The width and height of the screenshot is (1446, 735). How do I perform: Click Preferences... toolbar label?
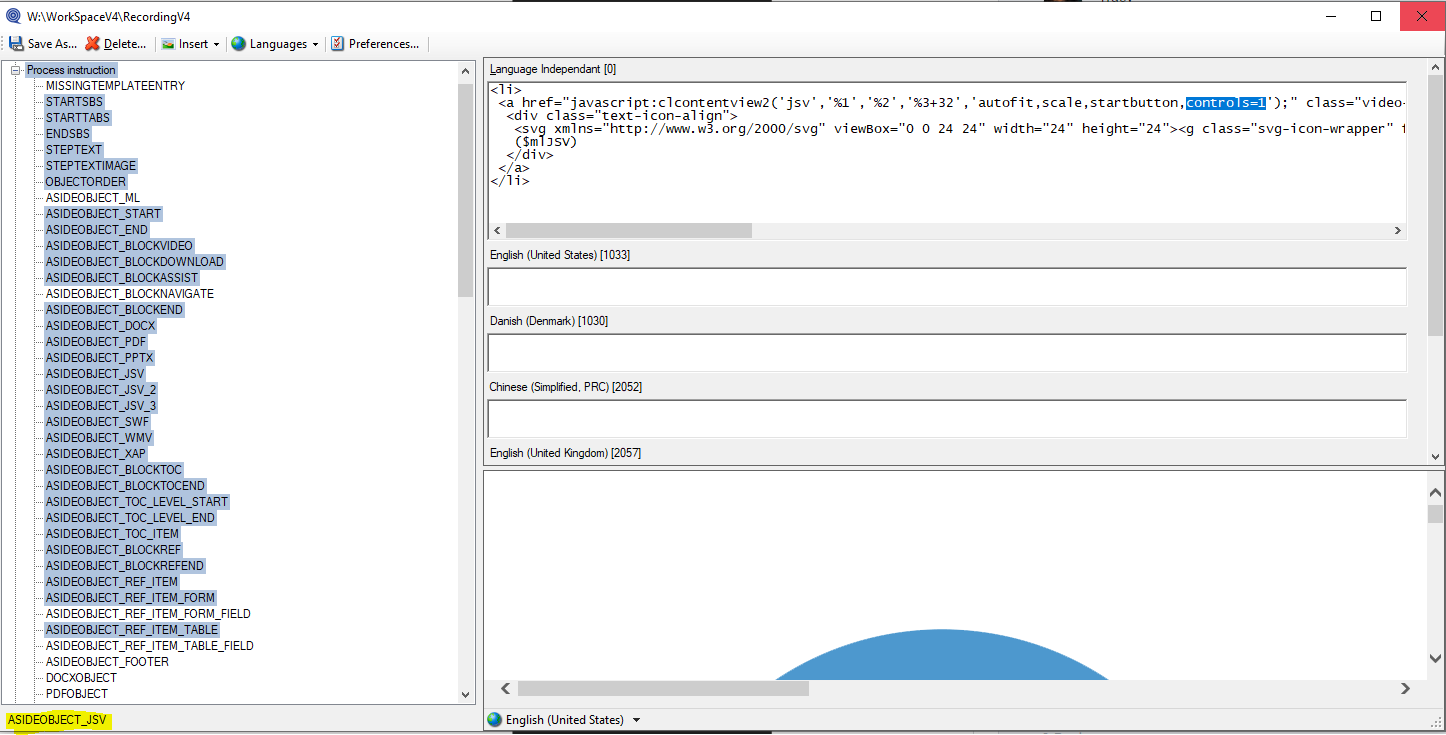[x=384, y=44]
